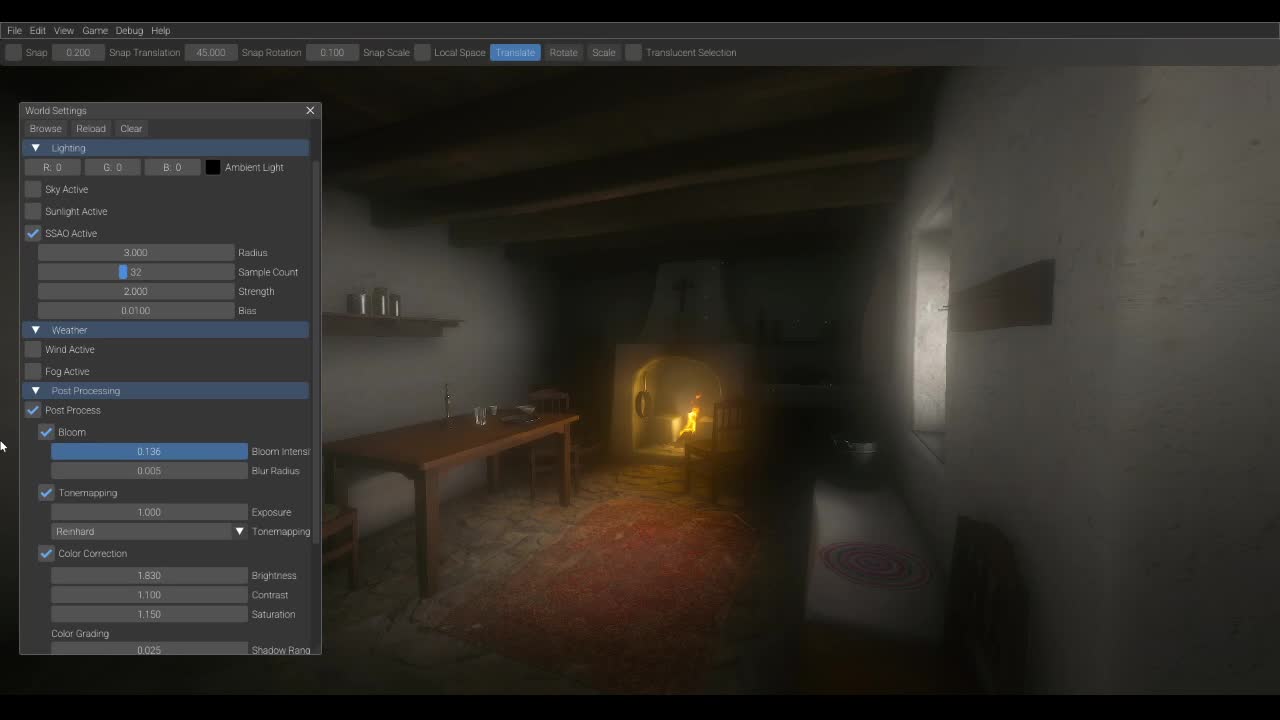Image resolution: width=1280 pixels, height=720 pixels.
Task: Open the Debug menu
Action: (x=129, y=31)
